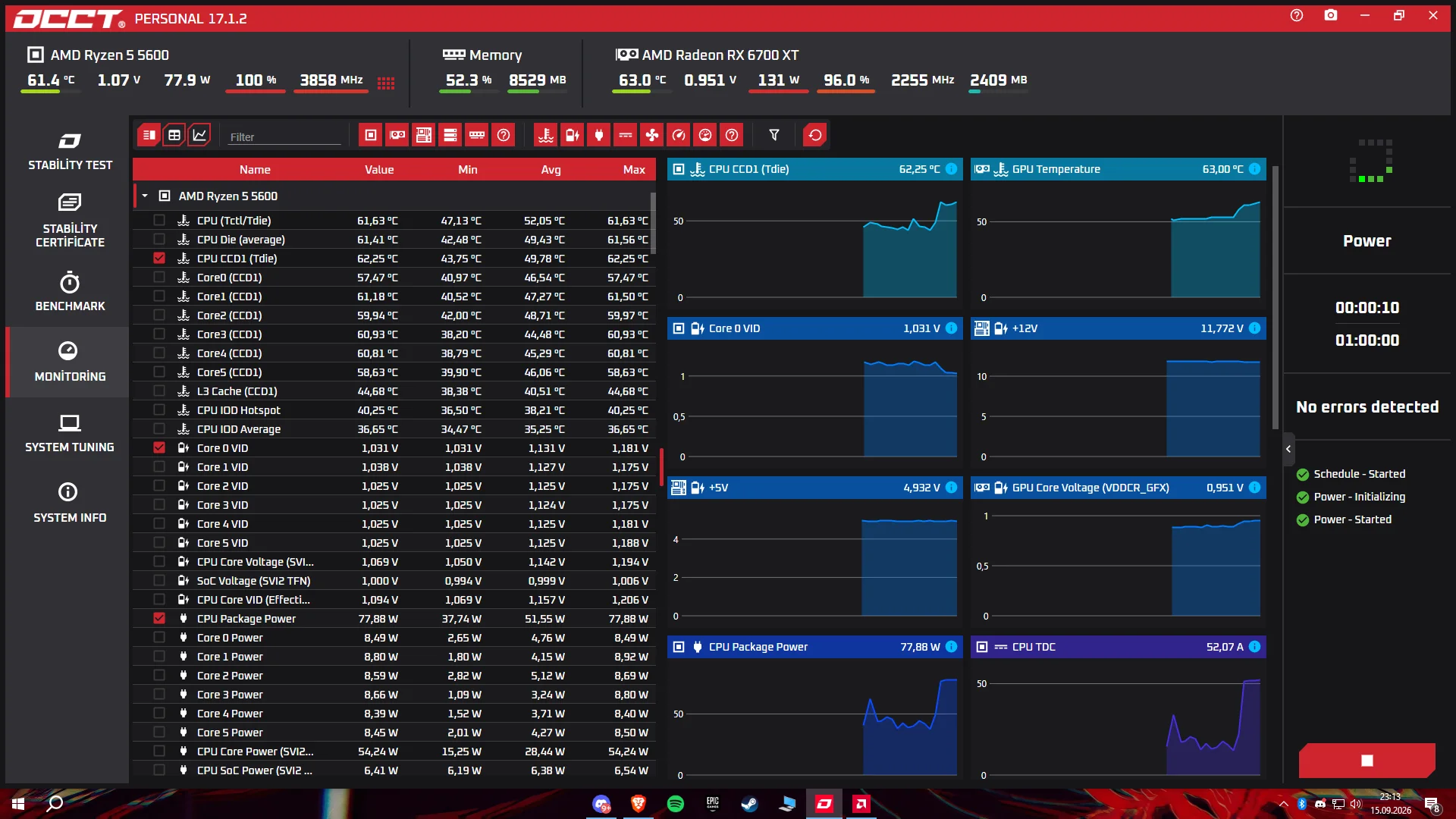Show info for the CPU CCD1 (Tdie) graph

pos(952,169)
